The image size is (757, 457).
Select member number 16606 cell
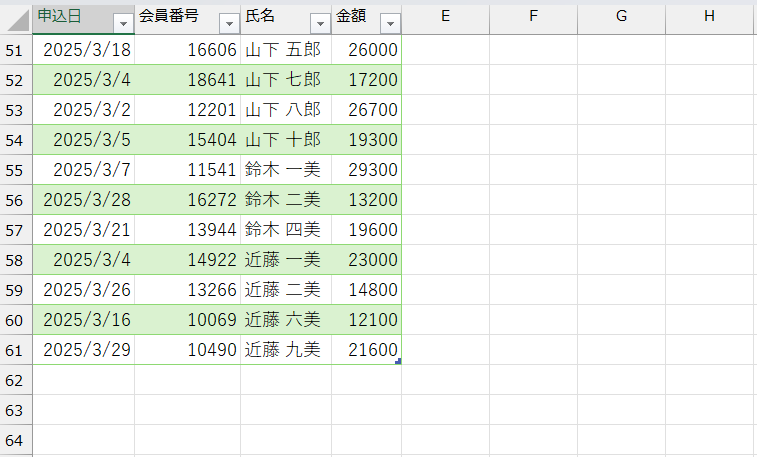(187, 50)
